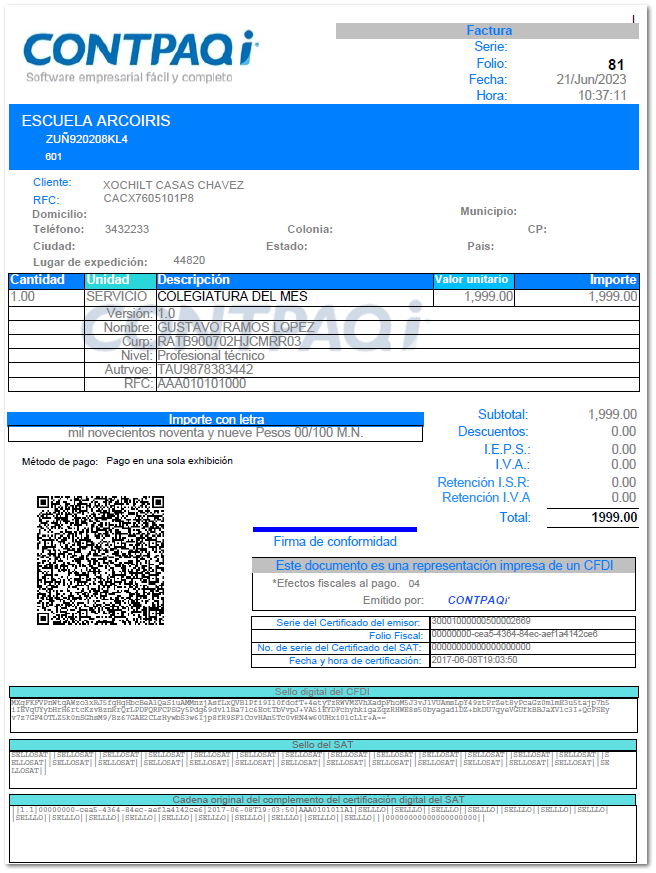Select folio number 81
656x873 pixels.
(616, 65)
